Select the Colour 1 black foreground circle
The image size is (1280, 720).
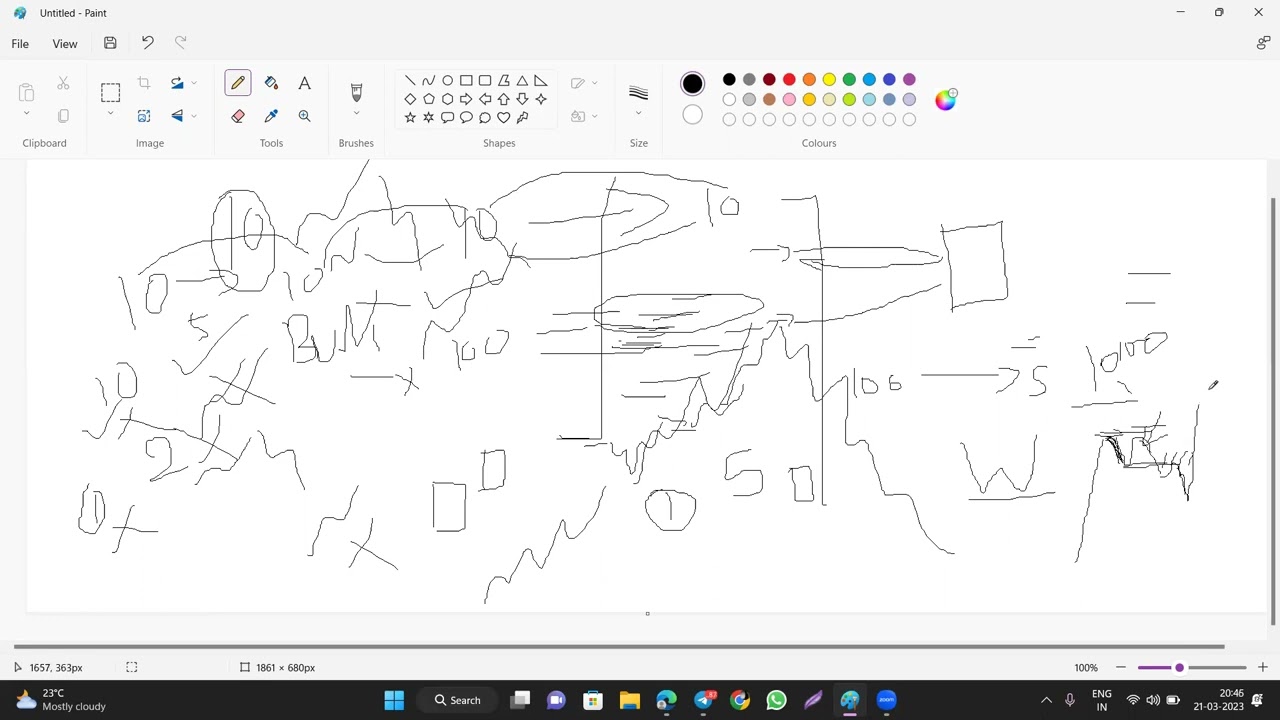(692, 84)
